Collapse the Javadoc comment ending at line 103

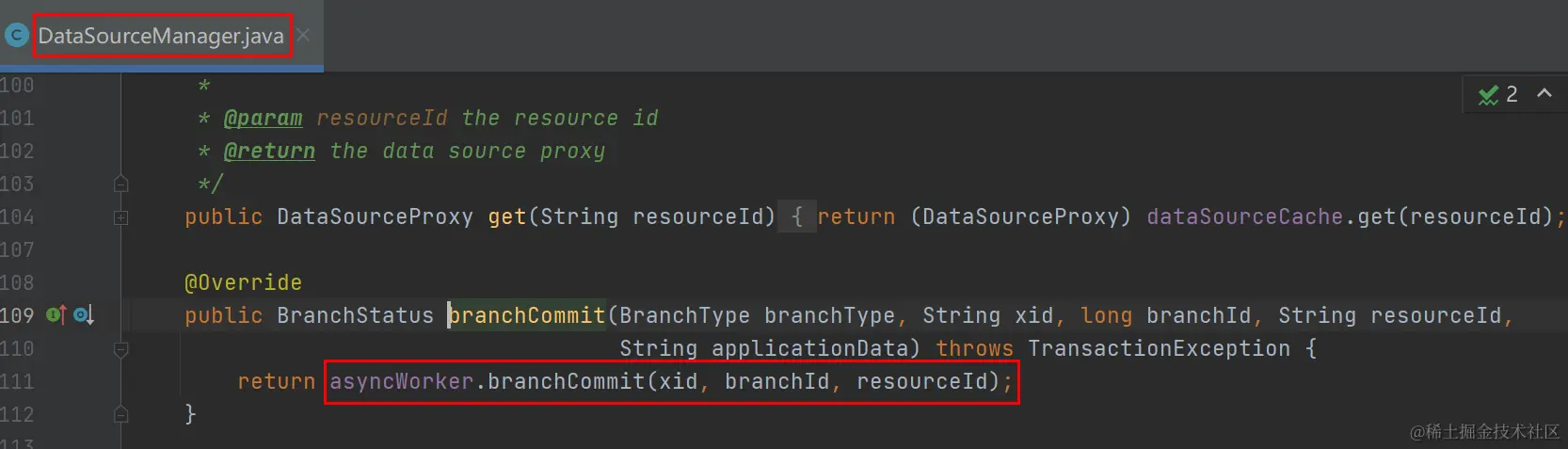coord(121,184)
